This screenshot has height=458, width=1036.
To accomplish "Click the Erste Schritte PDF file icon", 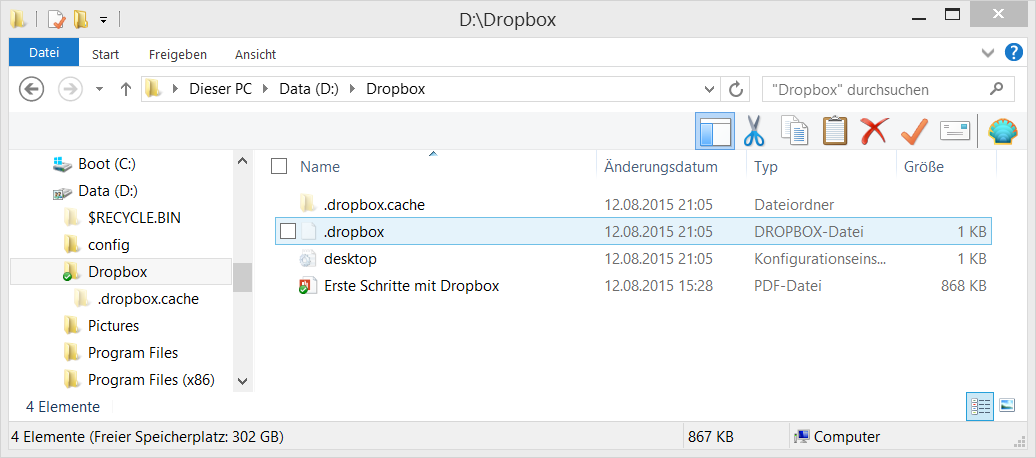I will point(307,286).
